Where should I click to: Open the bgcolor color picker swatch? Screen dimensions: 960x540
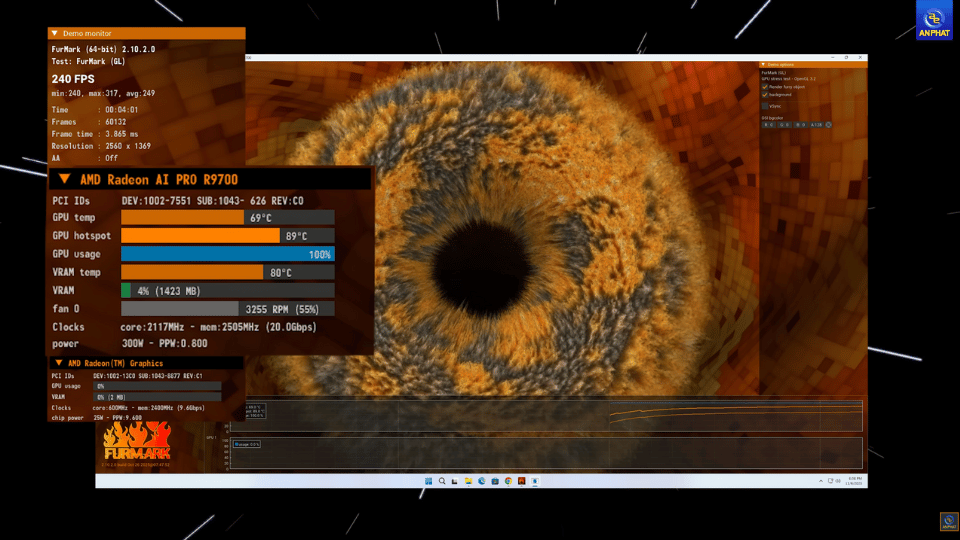(829, 125)
